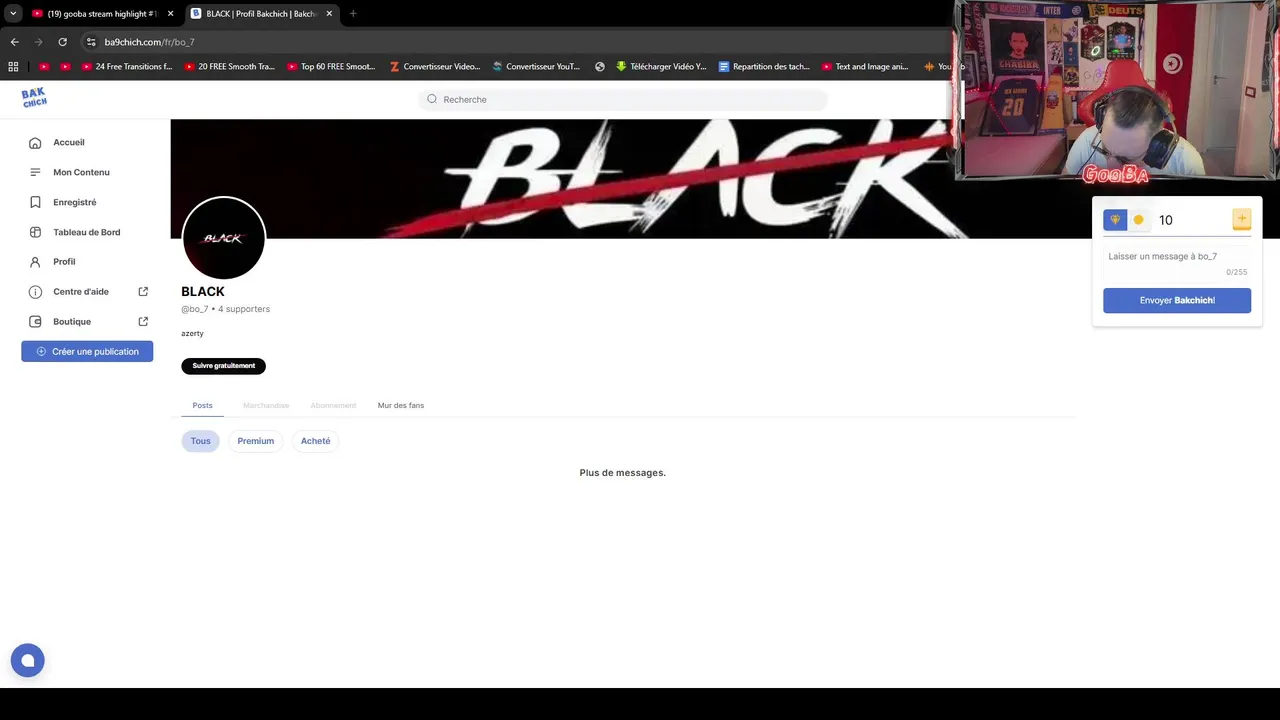Open Repartition des tach... bookmark
The width and height of the screenshot is (1280, 720).
tap(764, 67)
